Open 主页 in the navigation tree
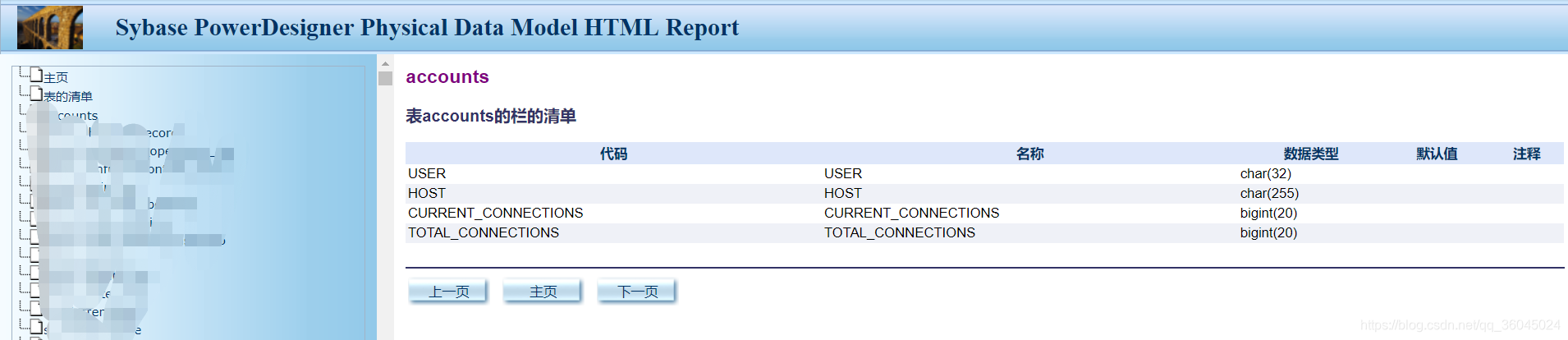 pos(56,77)
